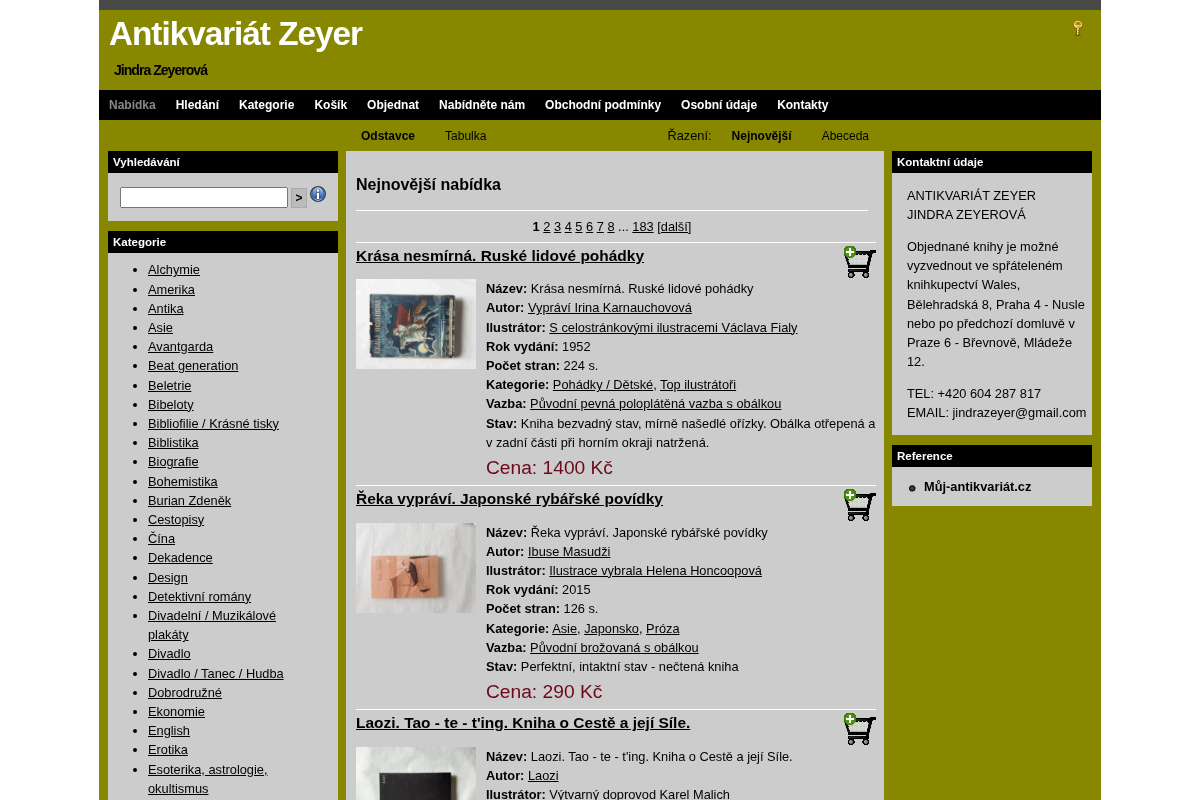Open Krása nesmírná book title link

pos(500,255)
